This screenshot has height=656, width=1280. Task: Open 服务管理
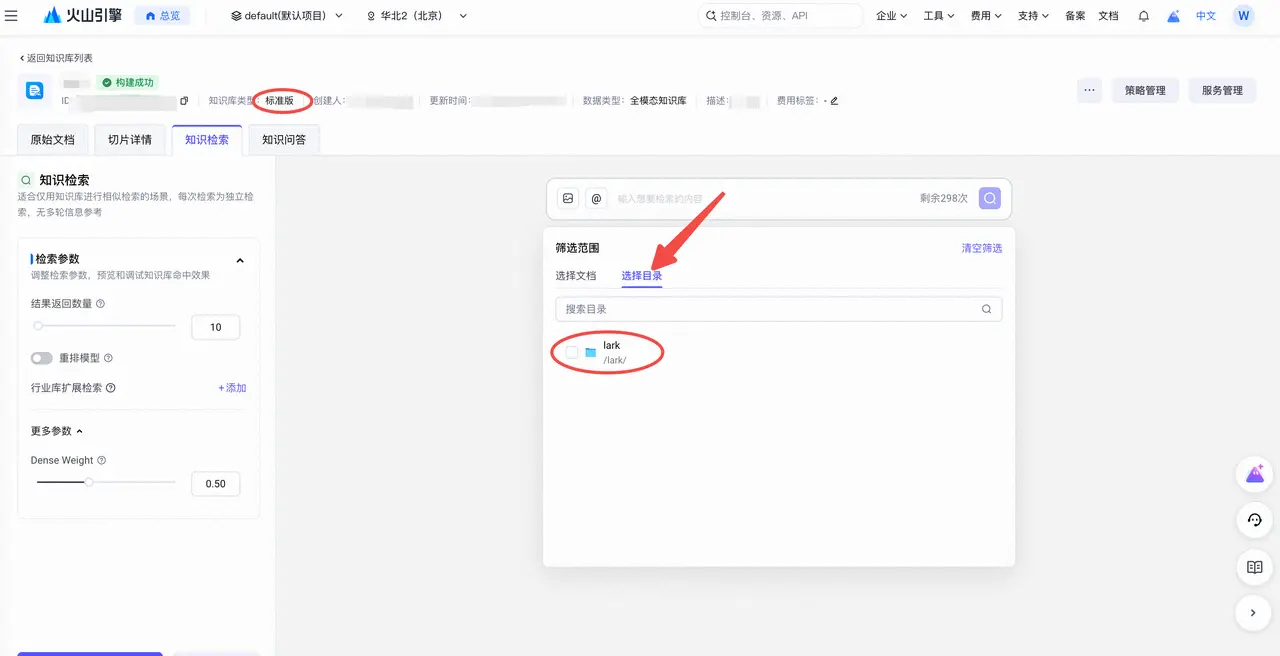point(1222,90)
